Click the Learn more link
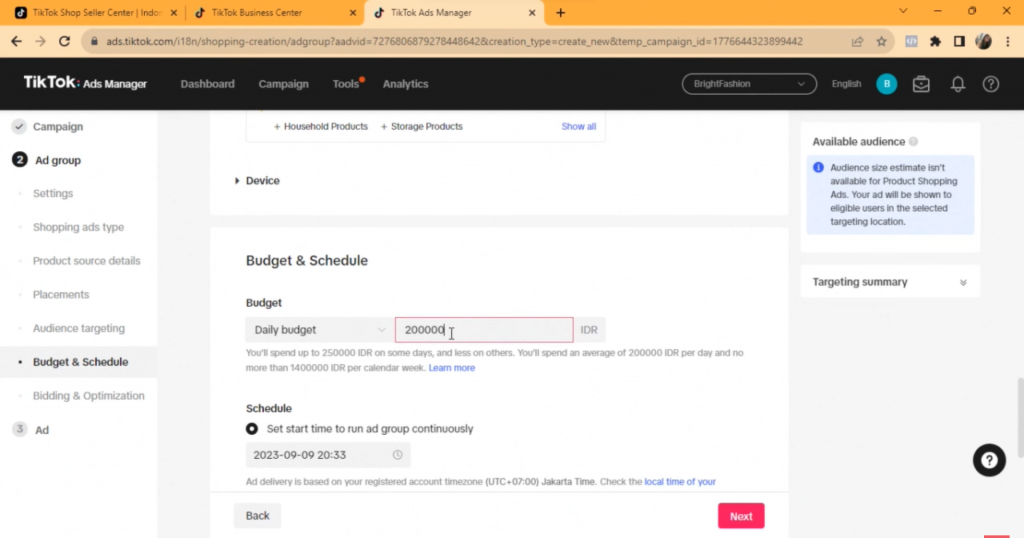Screen dimensions: 1024x538 [x=452, y=368]
